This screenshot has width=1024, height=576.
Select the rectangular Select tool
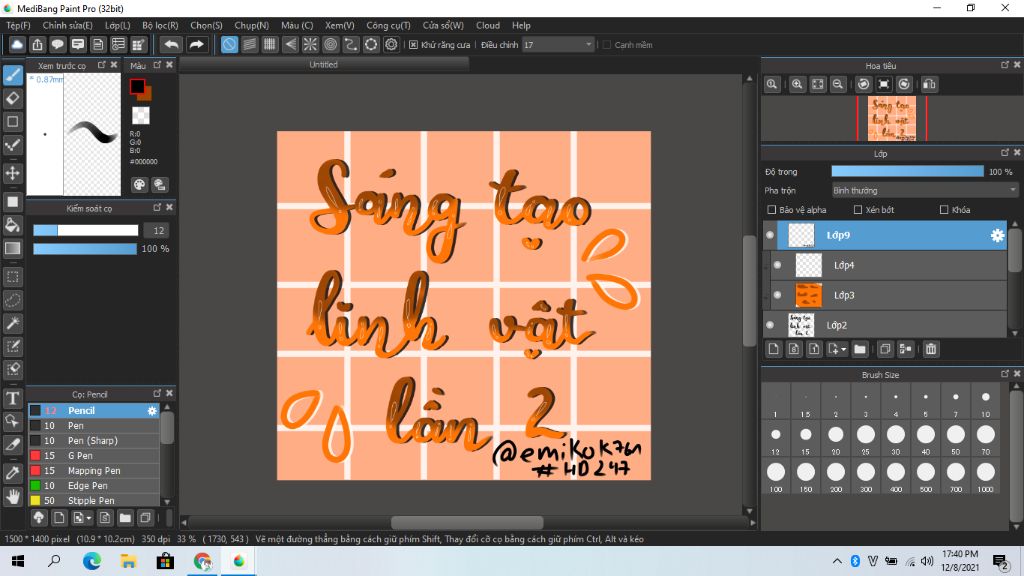[x=12, y=277]
